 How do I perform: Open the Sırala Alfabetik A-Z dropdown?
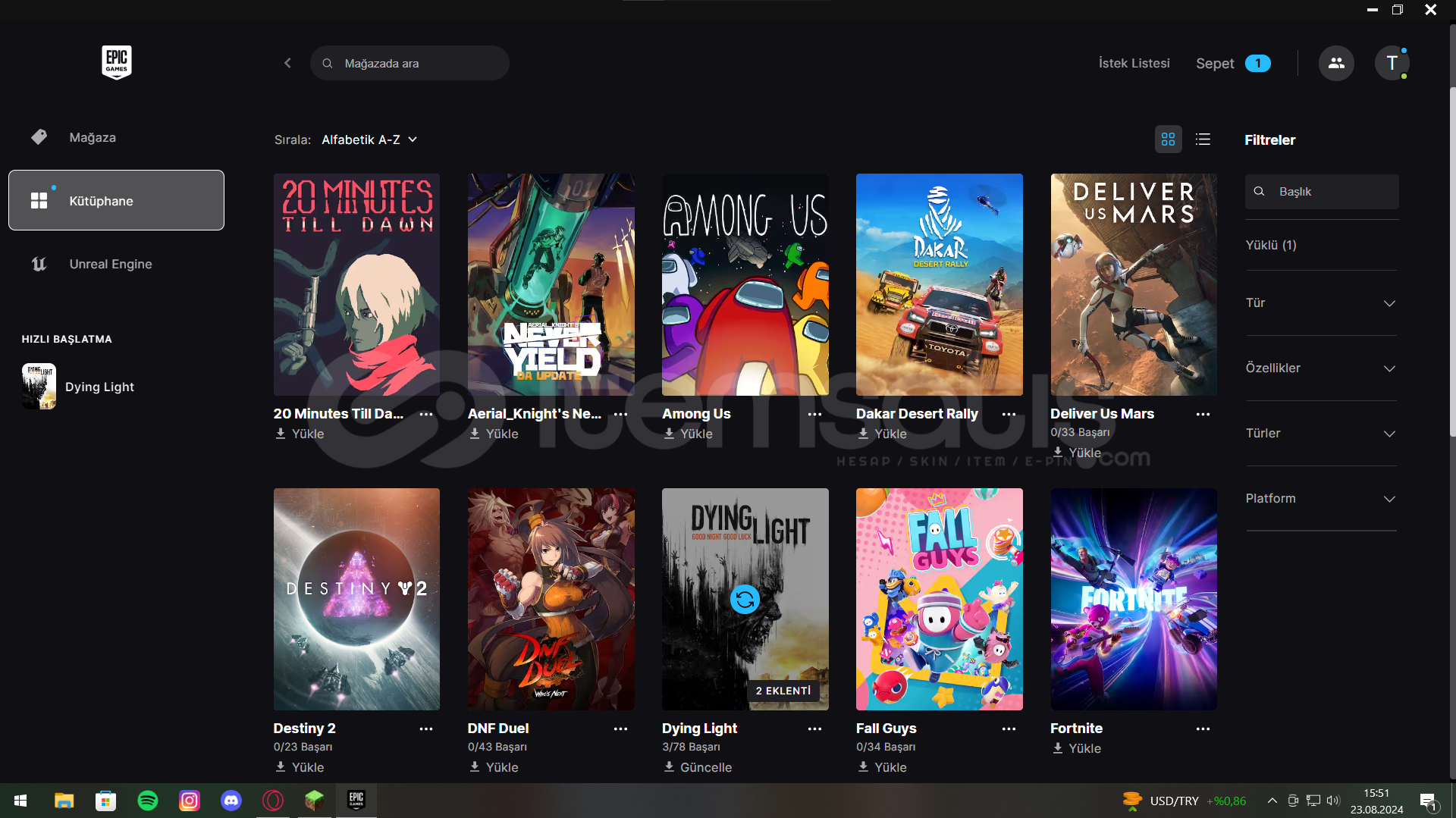369,139
